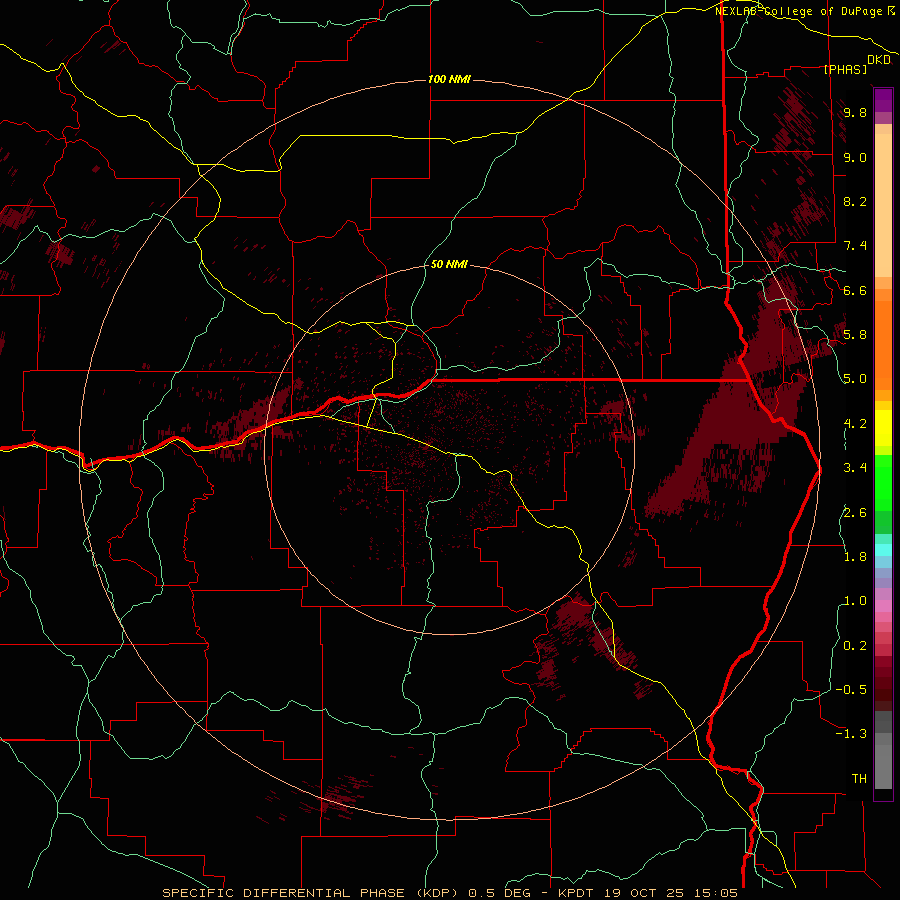
Task: Click the 2.6 value on color scale
Action: coord(855,512)
